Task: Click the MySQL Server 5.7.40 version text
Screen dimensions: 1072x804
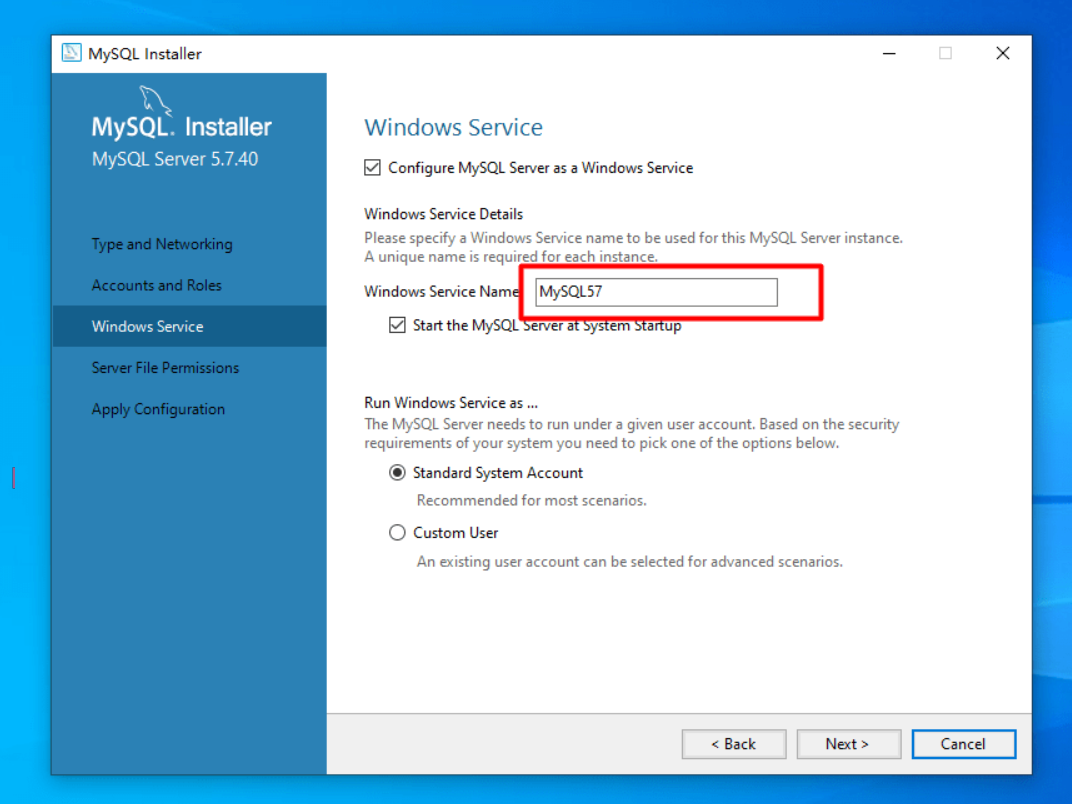Action: pos(175,159)
